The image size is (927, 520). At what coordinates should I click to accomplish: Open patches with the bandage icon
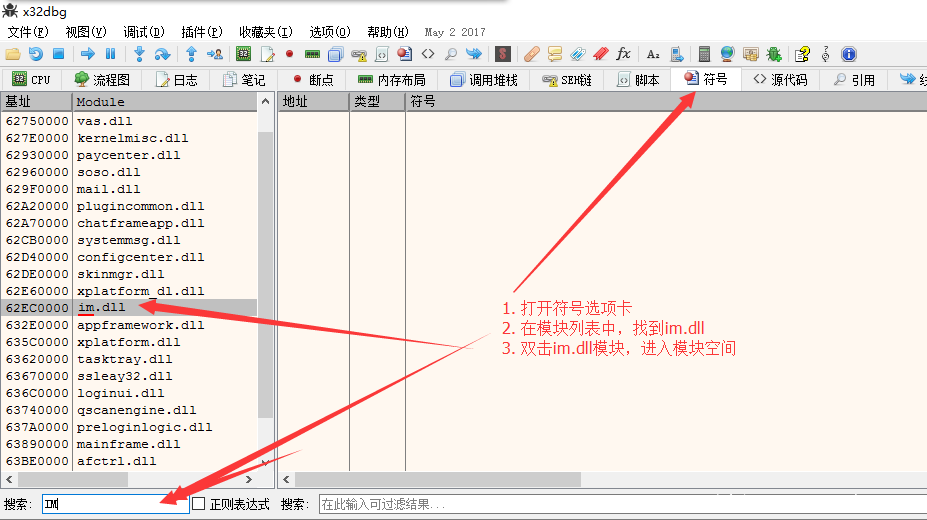tap(531, 54)
